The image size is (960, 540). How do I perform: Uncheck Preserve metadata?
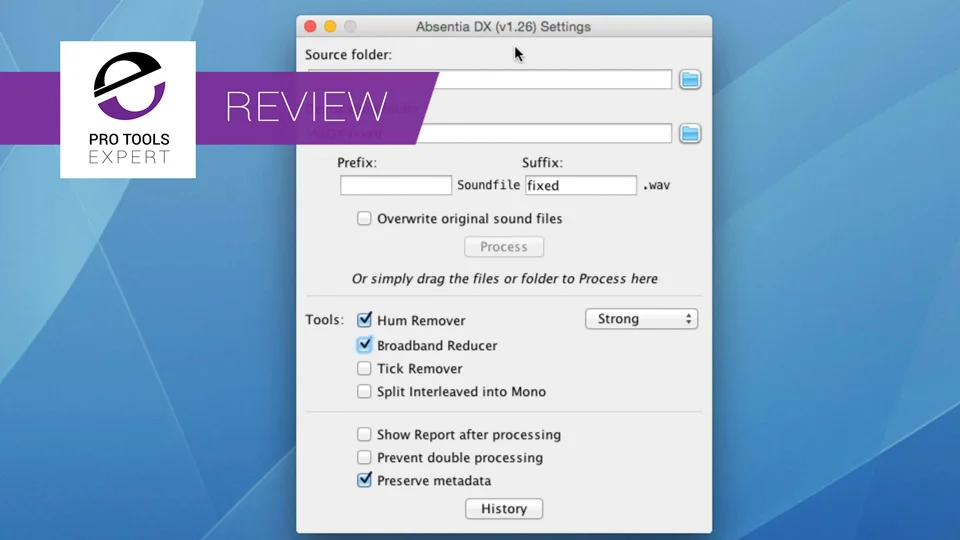[364, 480]
